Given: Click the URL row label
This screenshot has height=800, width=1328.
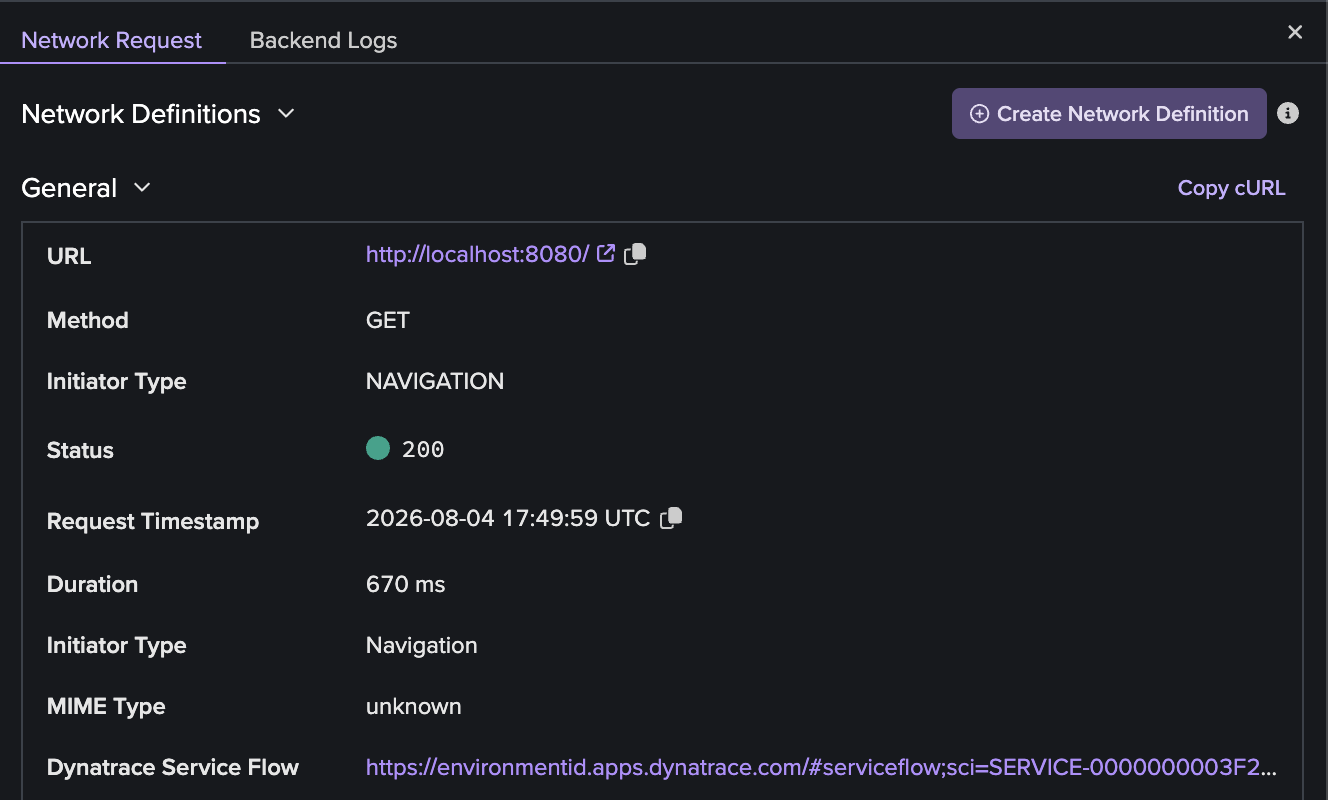Looking at the screenshot, I should pyautogui.click(x=69, y=256).
